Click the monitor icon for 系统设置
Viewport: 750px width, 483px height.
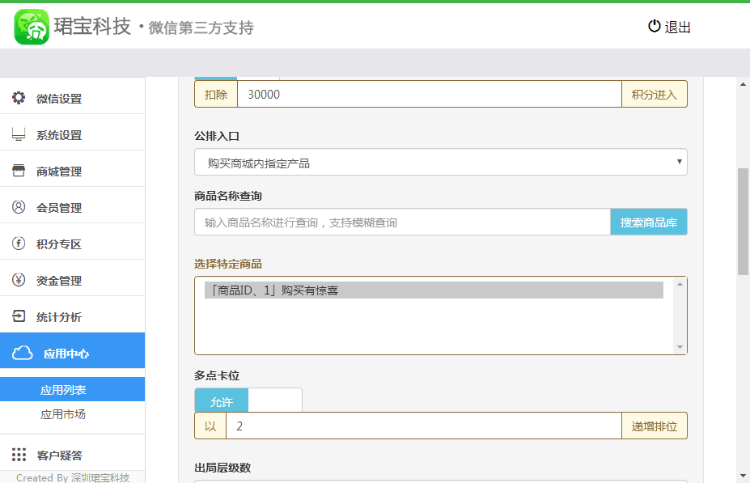coord(19,134)
